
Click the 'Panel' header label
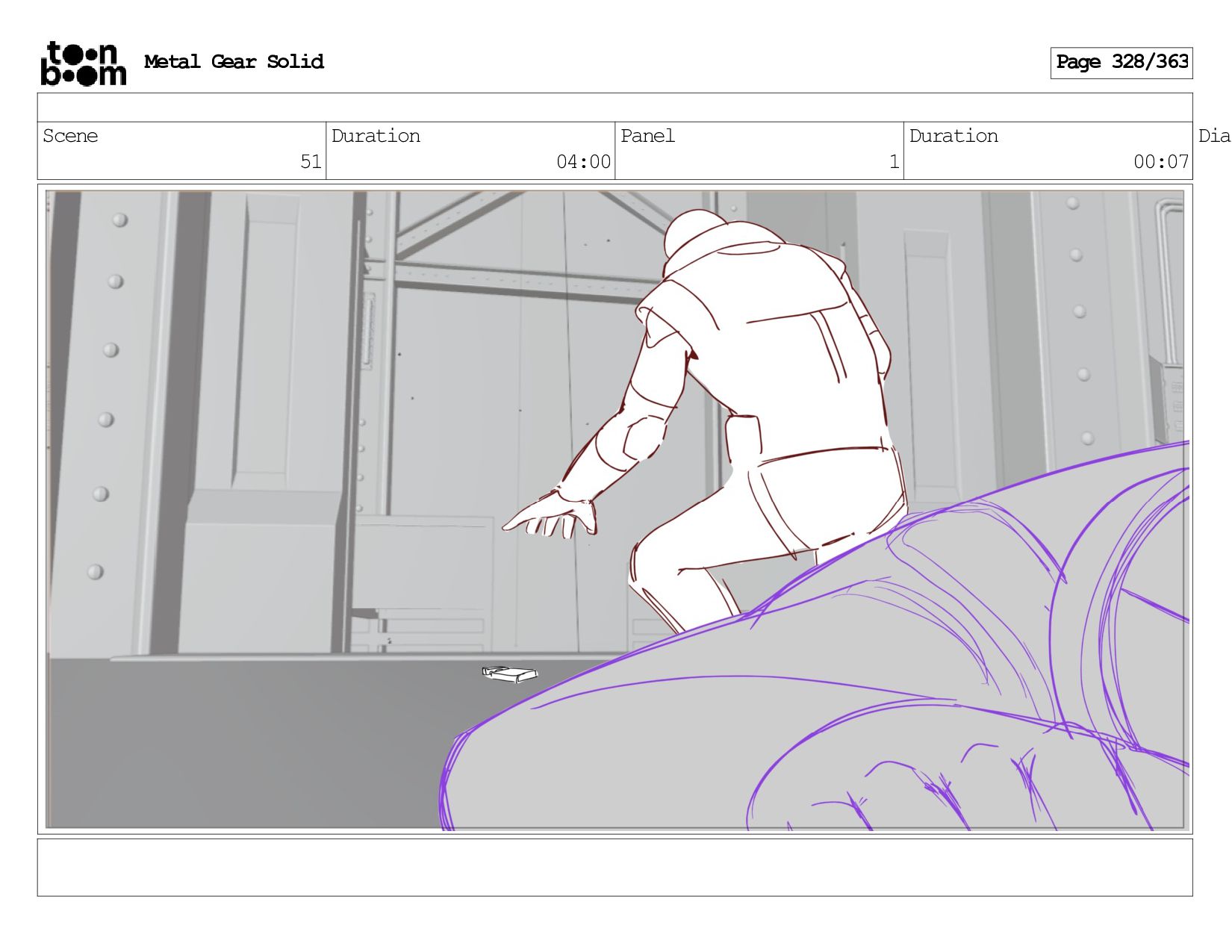pos(647,136)
